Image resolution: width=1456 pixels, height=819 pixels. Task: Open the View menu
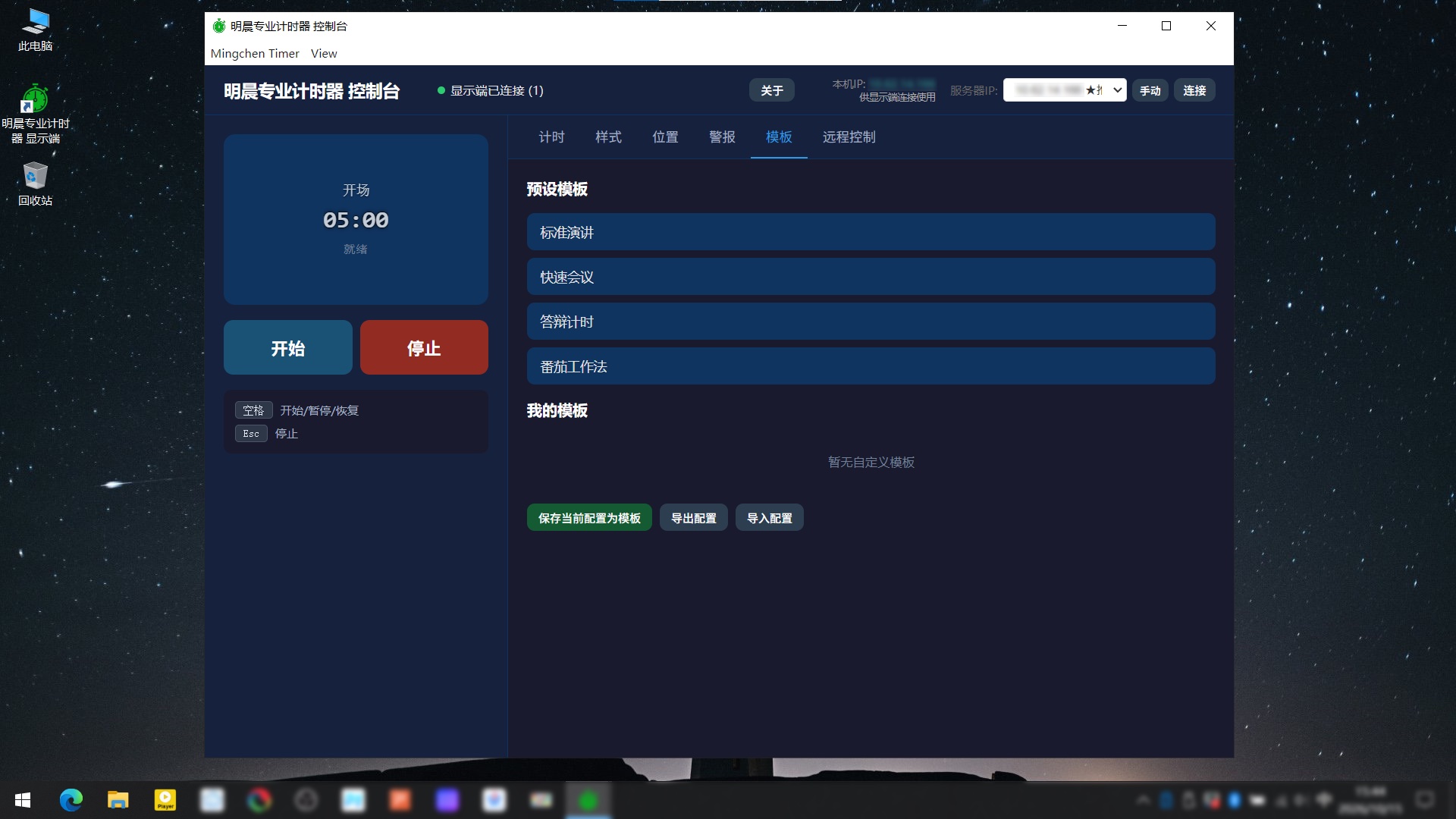tap(324, 53)
